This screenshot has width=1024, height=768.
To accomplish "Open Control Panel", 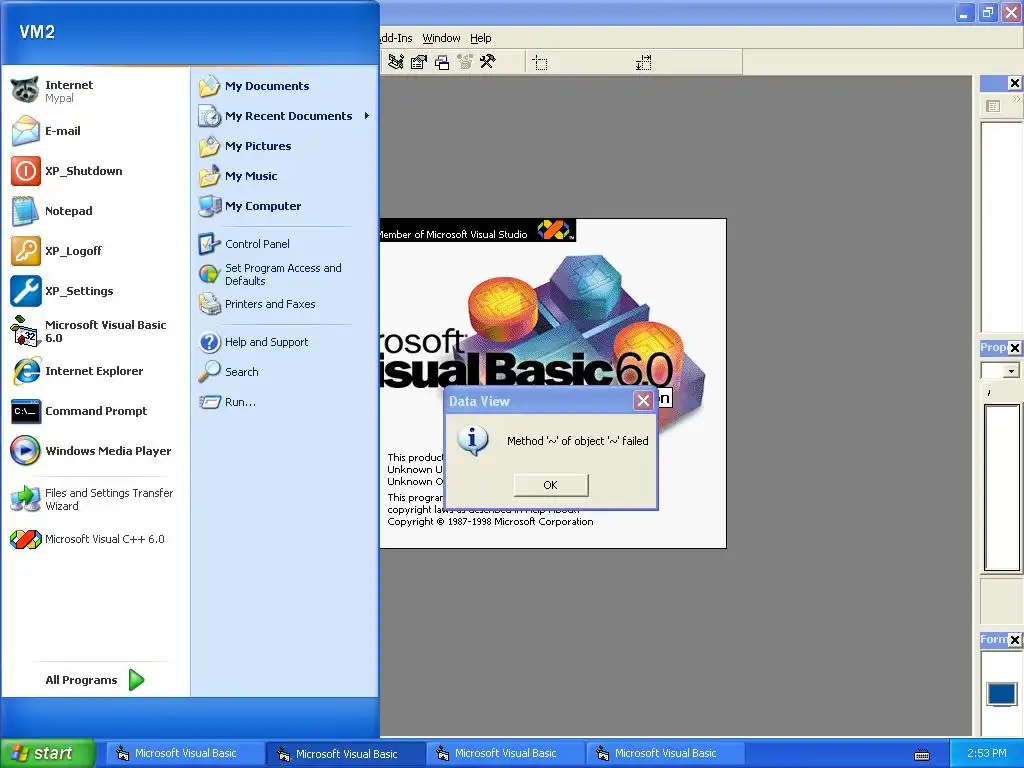I will 285,244.
